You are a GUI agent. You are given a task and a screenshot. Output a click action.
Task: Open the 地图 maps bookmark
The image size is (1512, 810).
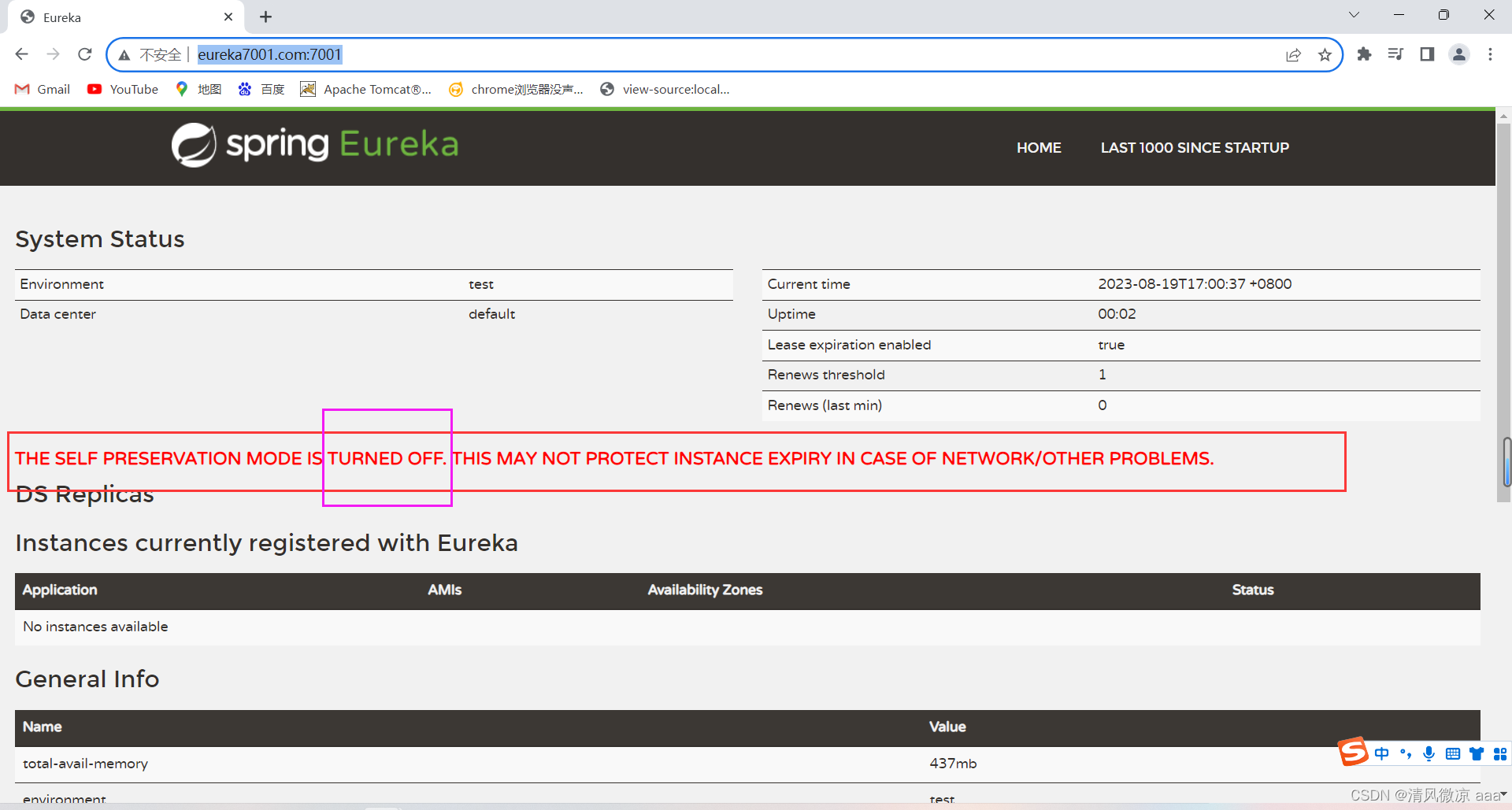198,89
